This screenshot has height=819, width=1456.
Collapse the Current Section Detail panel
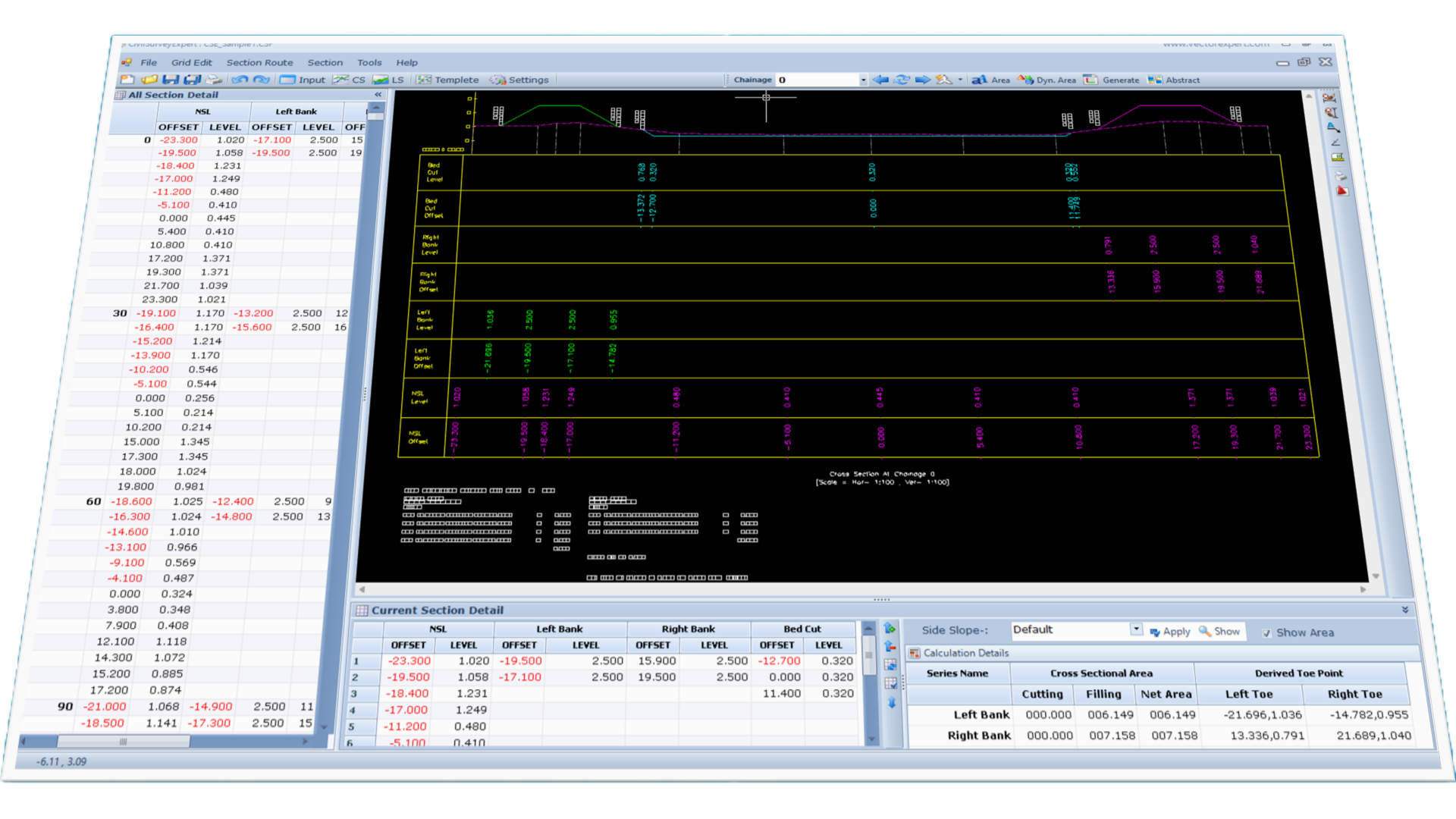1405,610
